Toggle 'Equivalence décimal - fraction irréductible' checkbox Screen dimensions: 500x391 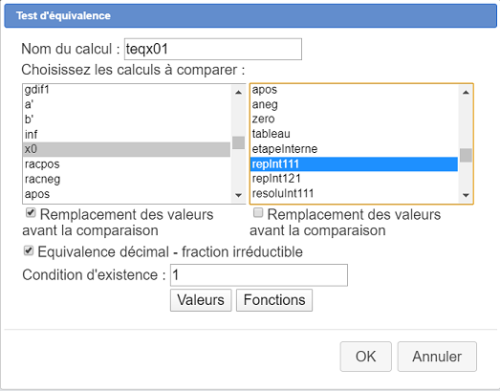tap(29, 250)
